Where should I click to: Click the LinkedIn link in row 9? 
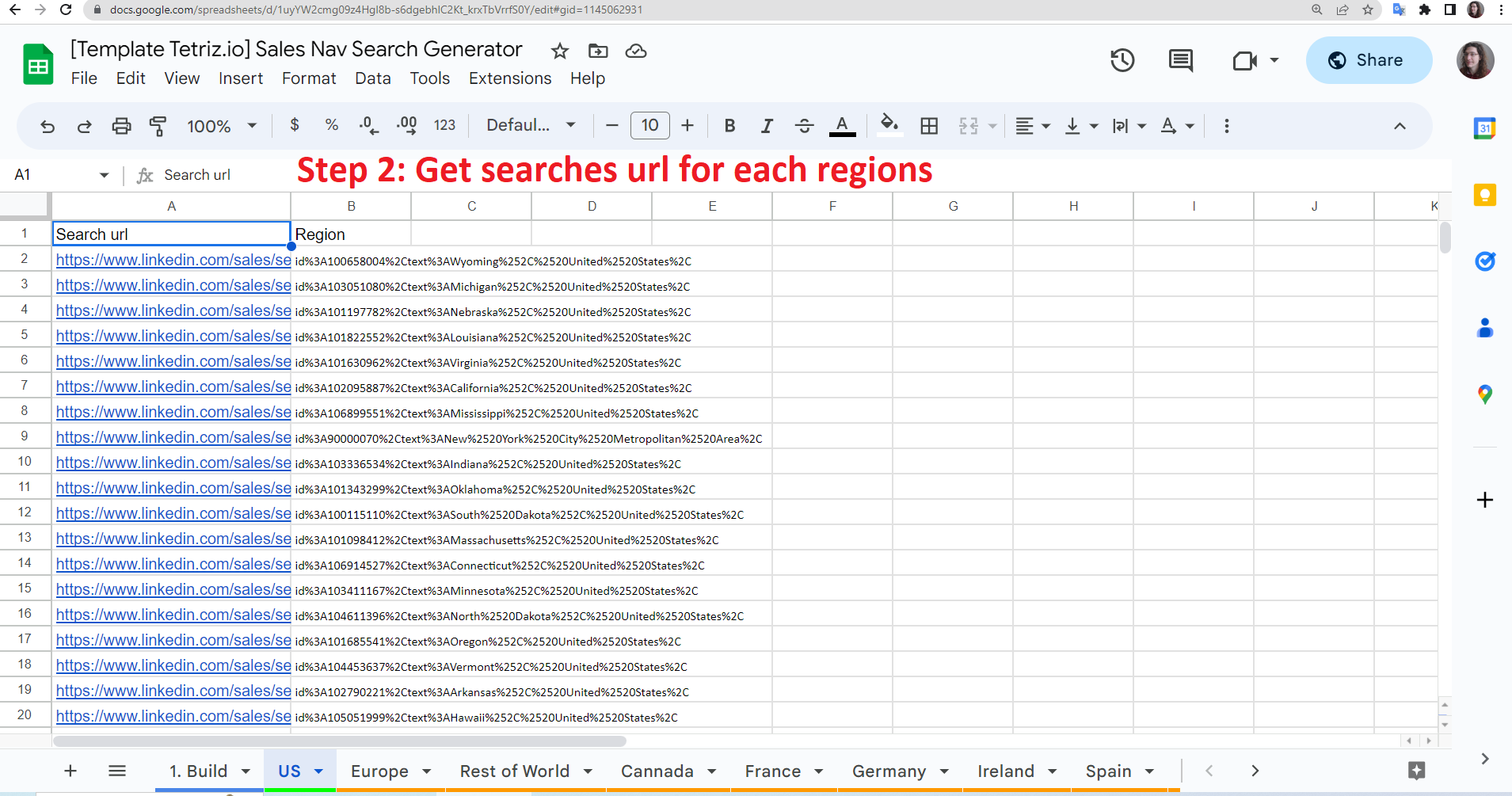[x=173, y=437]
